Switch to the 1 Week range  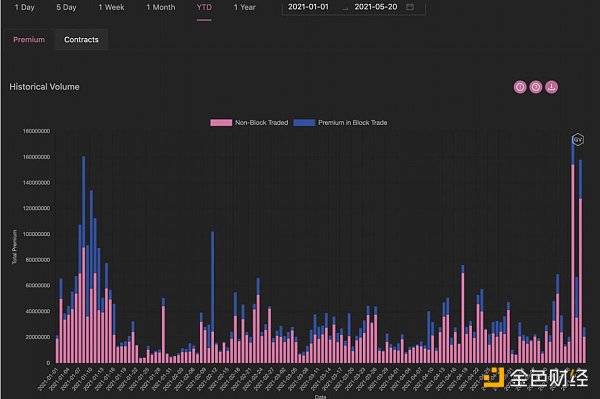click(x=111, y=7)
